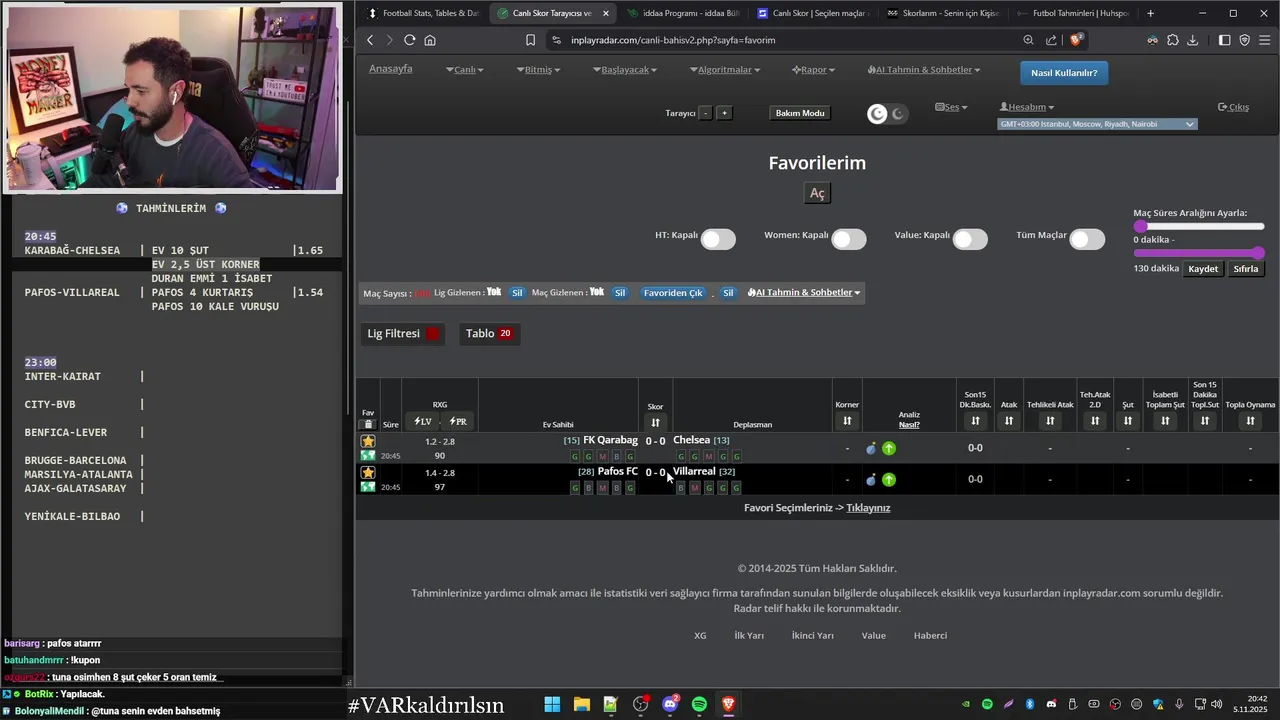
Task: Click the Nasıl Kullanılır? button
Action: [x=1064, y=73]
